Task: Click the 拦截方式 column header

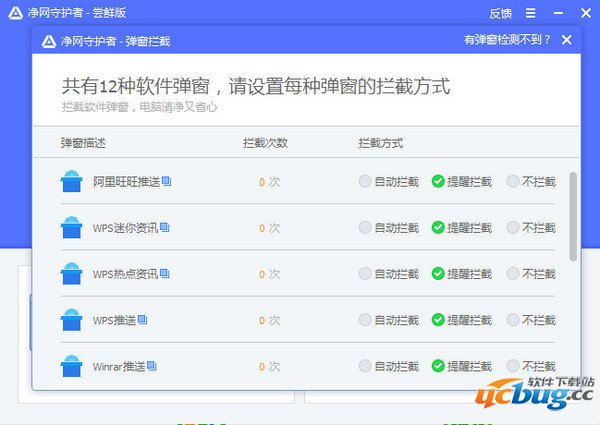Action: tap(381, 143)
